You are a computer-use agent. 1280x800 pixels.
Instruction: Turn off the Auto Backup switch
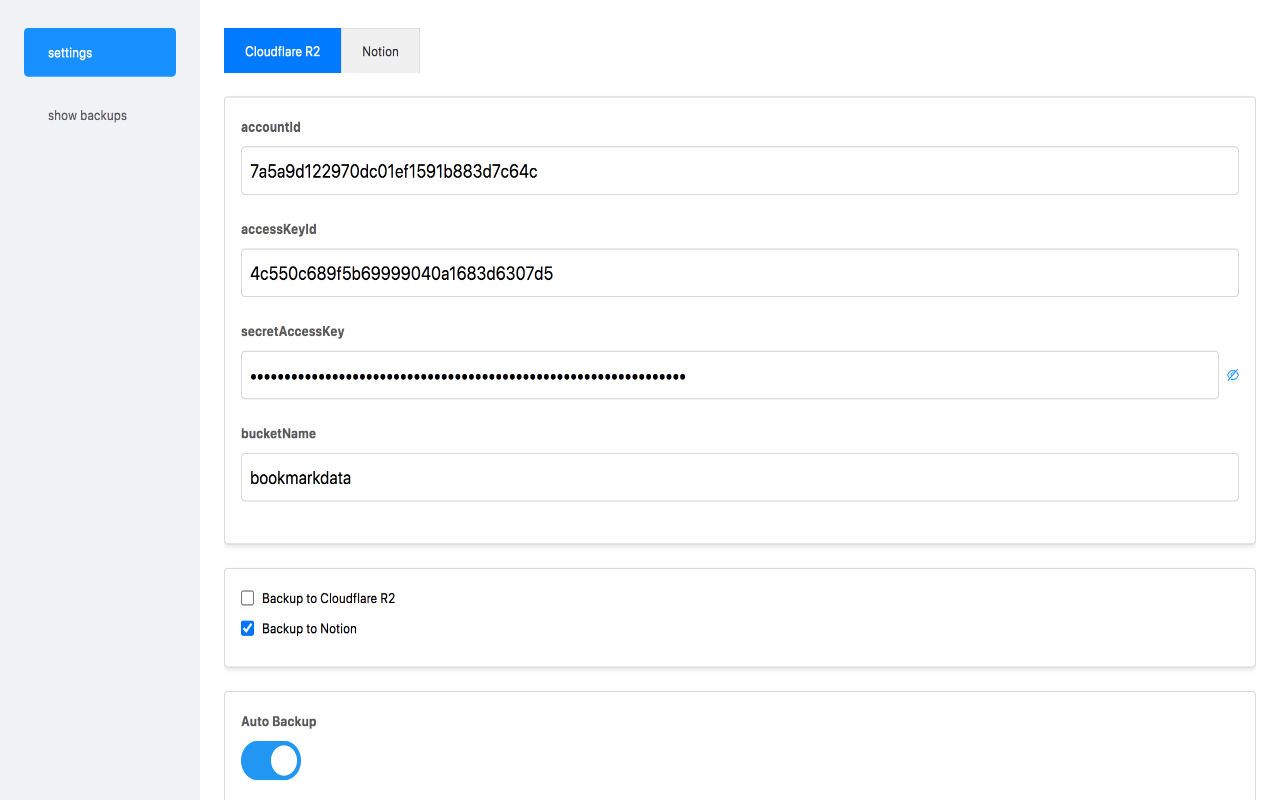pos(271,761)
